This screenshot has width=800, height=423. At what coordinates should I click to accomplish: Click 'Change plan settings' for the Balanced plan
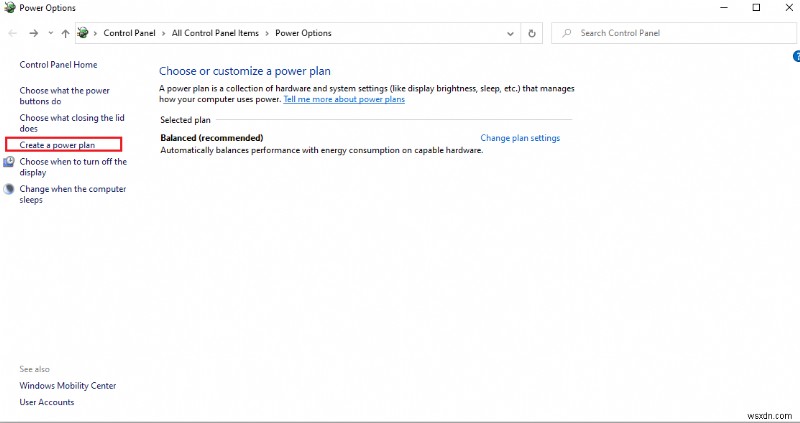click(520, 138)
